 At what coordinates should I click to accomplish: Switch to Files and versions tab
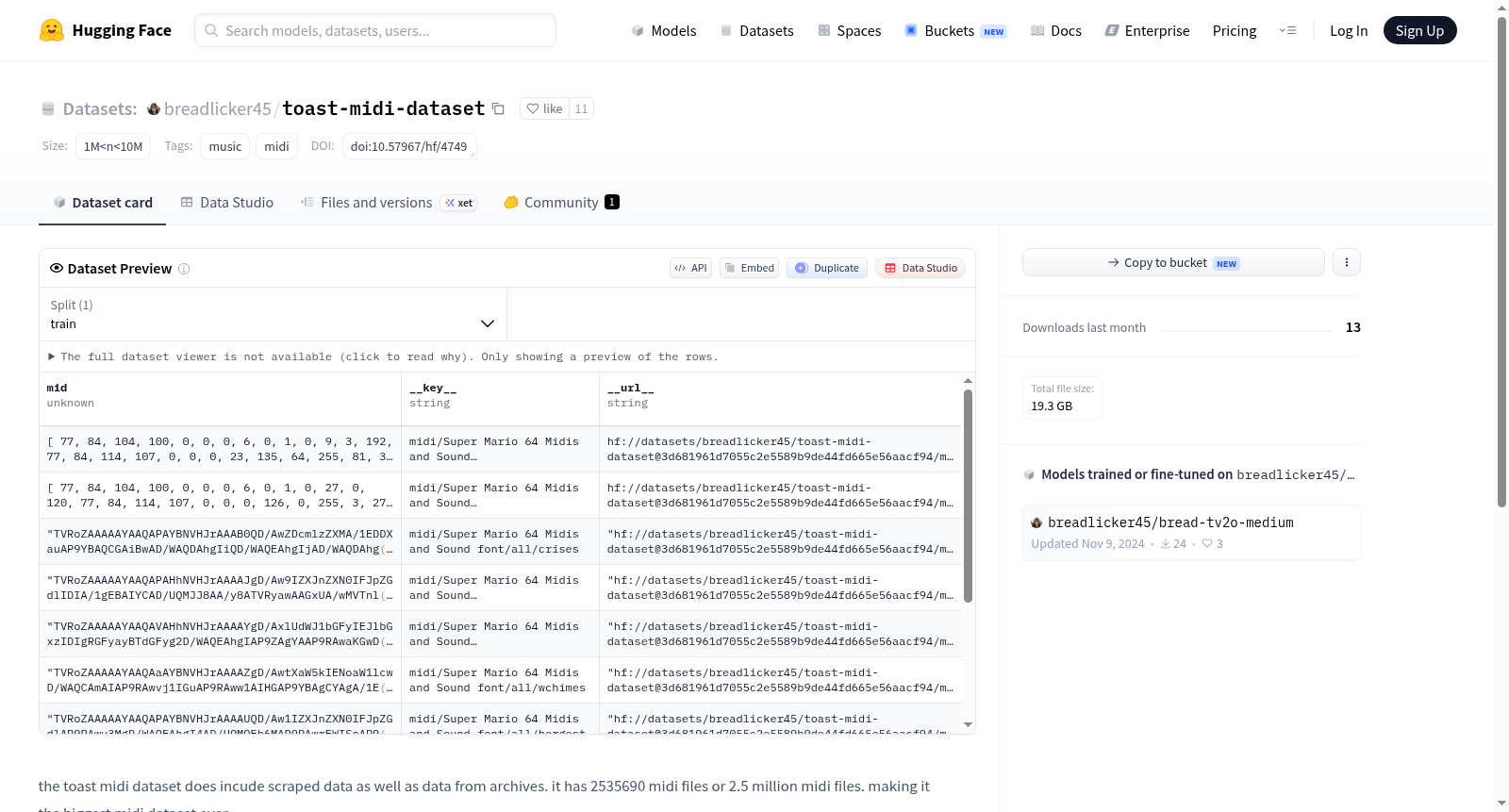tap(389, 202)
